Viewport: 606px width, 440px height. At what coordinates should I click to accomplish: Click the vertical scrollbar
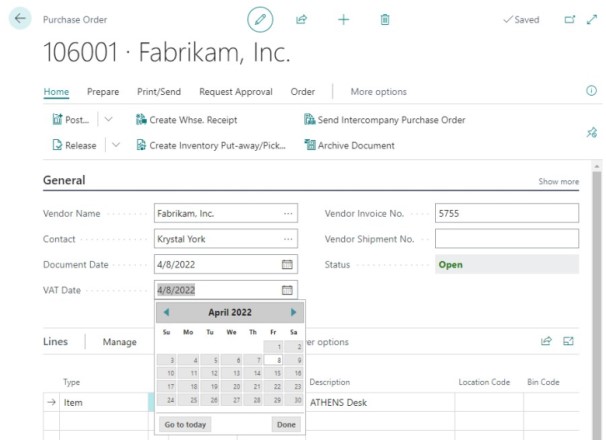click(x=596, y=305)
